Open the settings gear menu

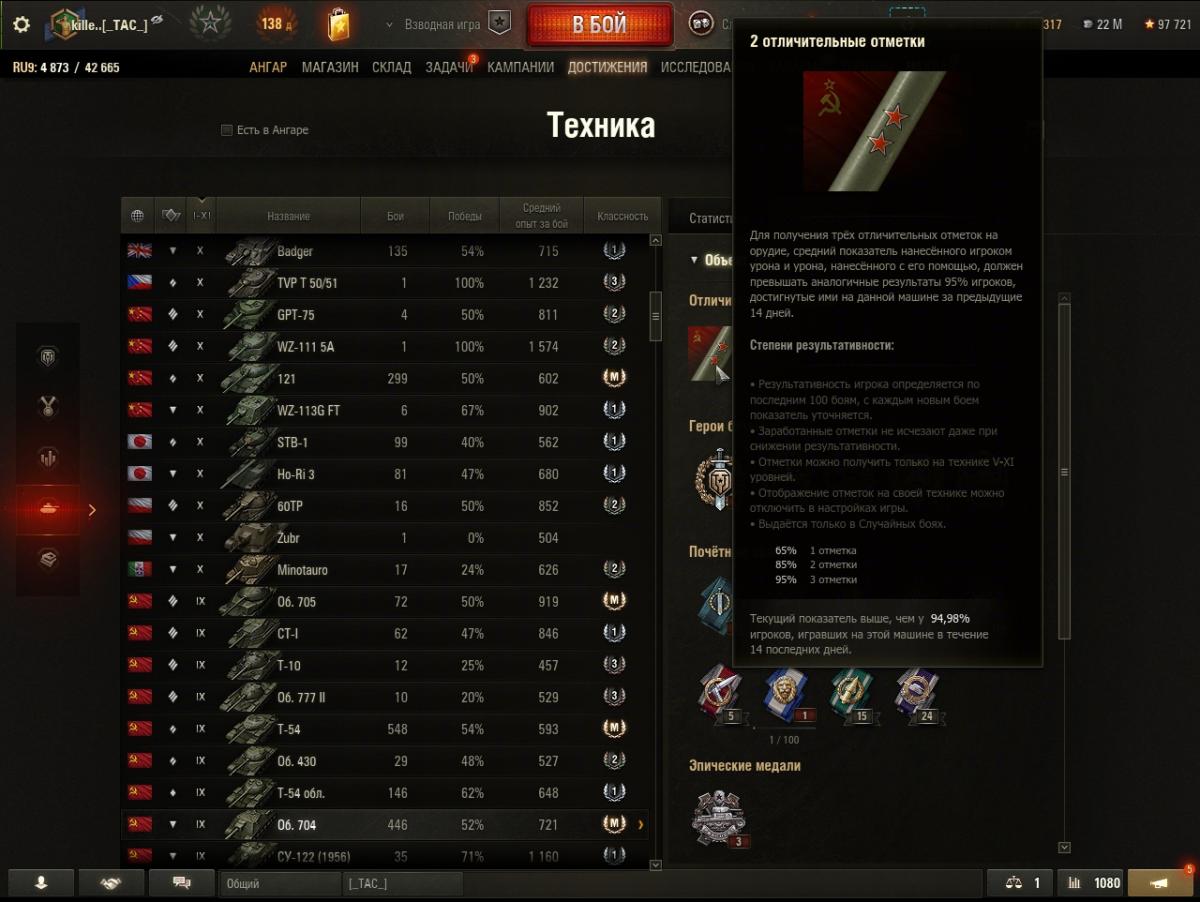click(21, 25)
